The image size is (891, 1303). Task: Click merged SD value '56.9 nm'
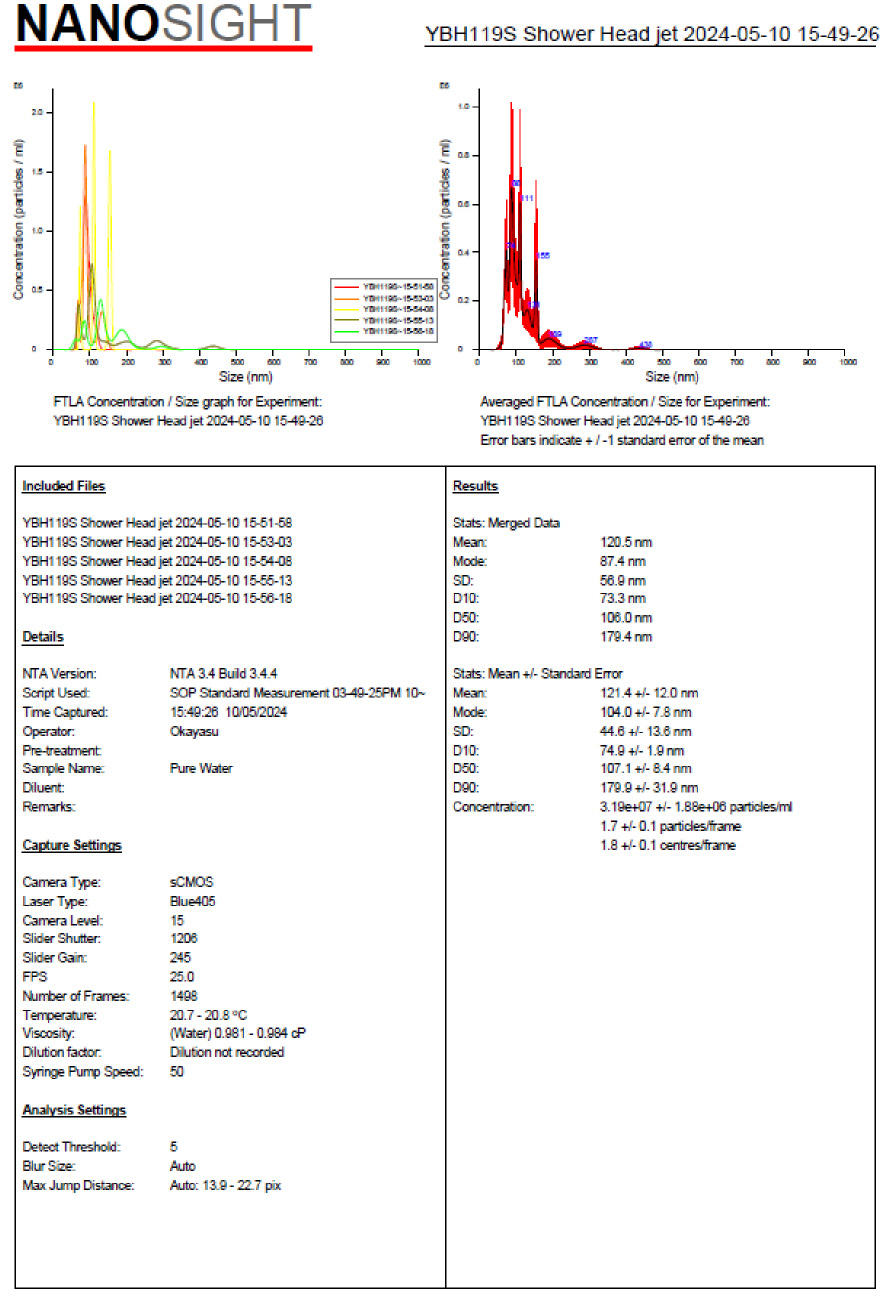(x=622, y=580)
